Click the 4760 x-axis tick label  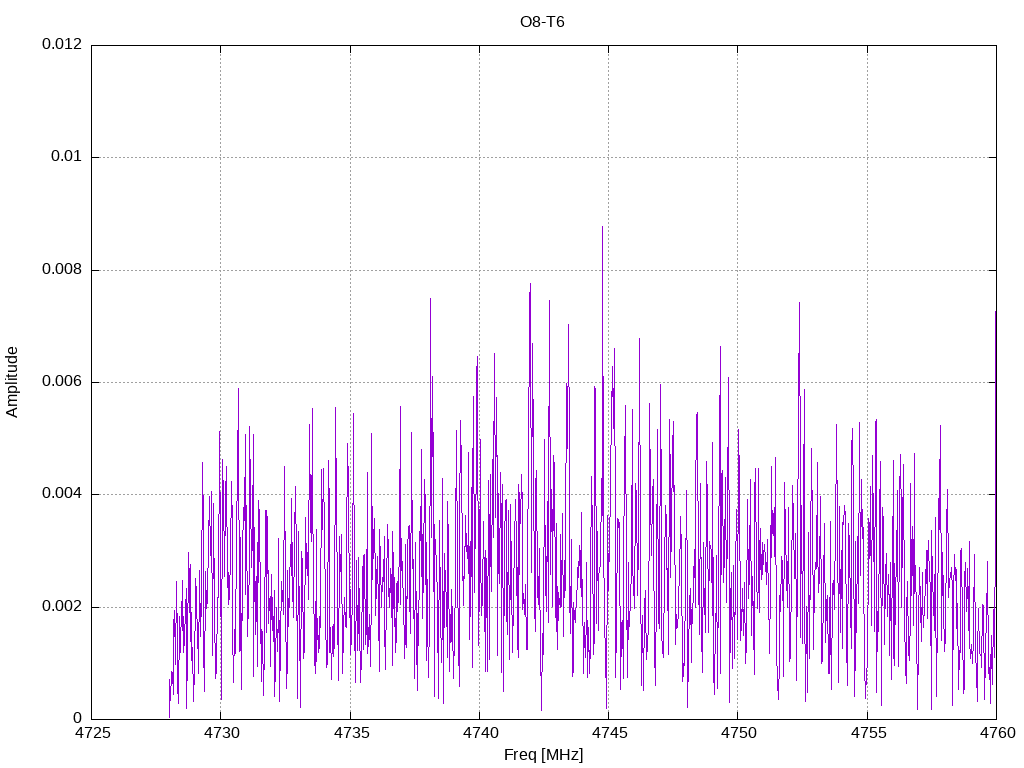[x=997, y=733]
